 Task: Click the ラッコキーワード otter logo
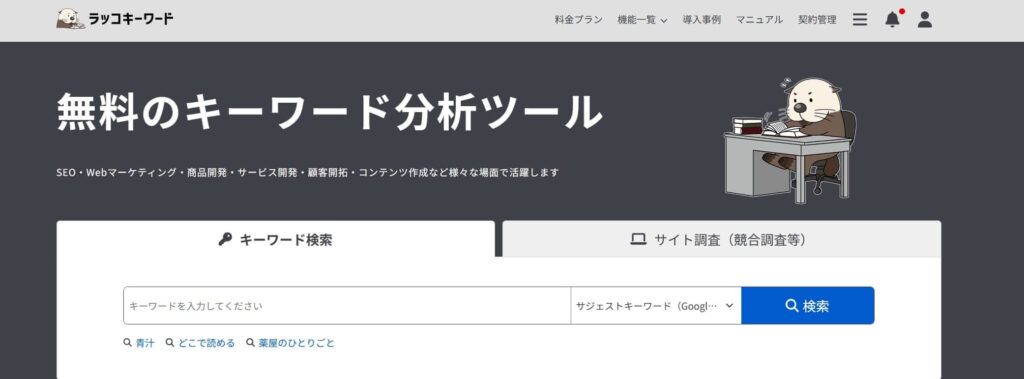(x=115, y=19)
